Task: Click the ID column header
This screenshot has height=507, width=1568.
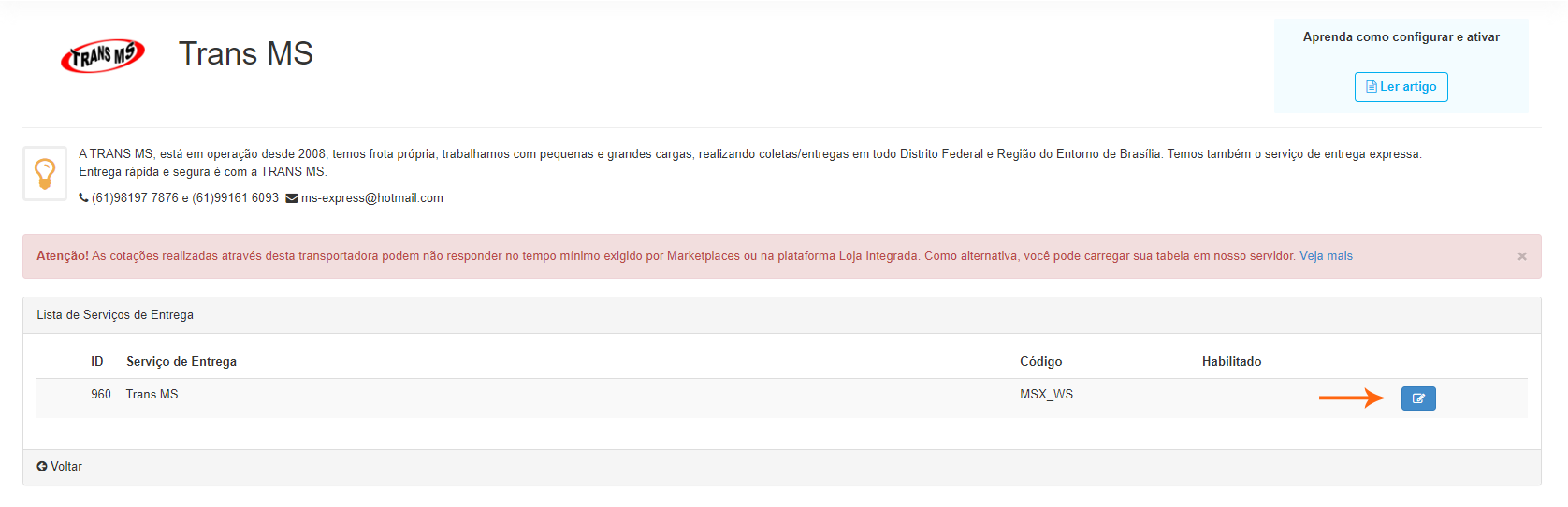Action: pyautogui.click(x=96, y=362)
